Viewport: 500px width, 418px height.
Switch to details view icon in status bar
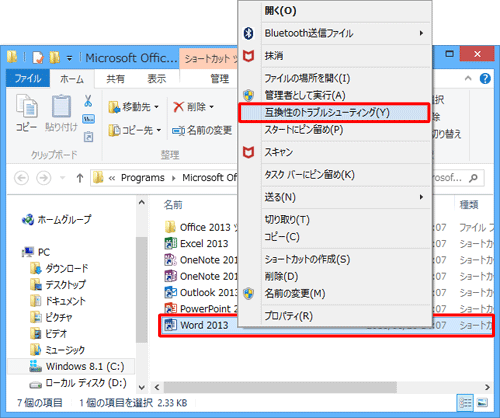465,403
